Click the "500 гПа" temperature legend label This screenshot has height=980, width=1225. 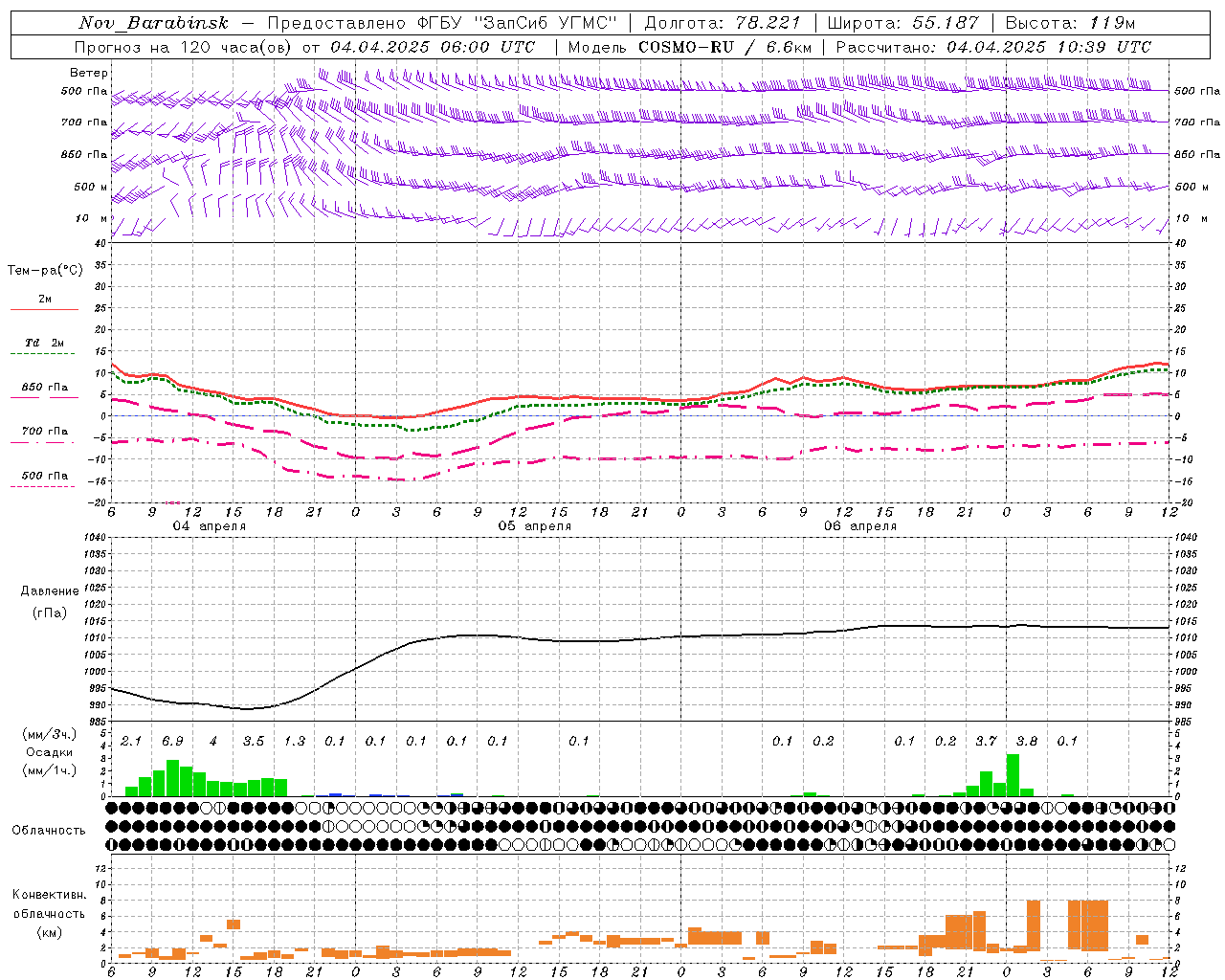click(45, 476)
